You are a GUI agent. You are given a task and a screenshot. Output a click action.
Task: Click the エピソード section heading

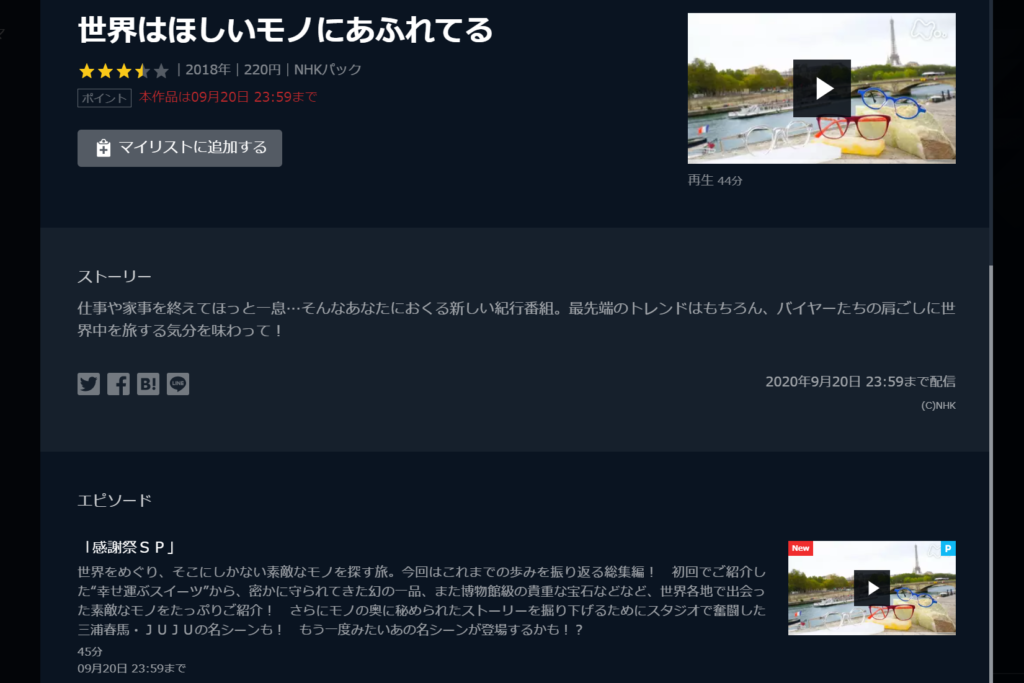point(114,500)
